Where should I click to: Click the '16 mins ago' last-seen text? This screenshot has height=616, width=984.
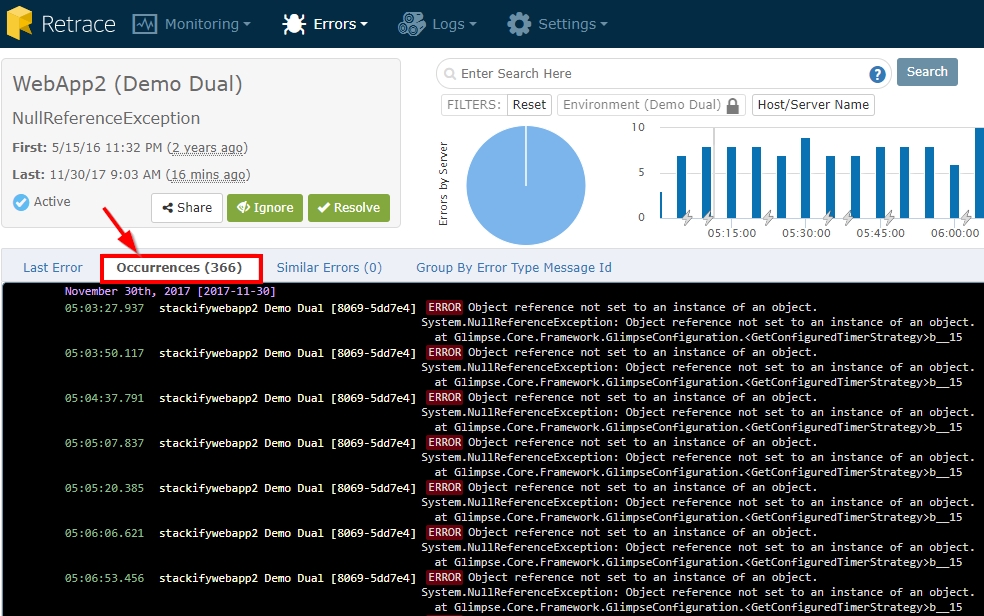[208, 175]
